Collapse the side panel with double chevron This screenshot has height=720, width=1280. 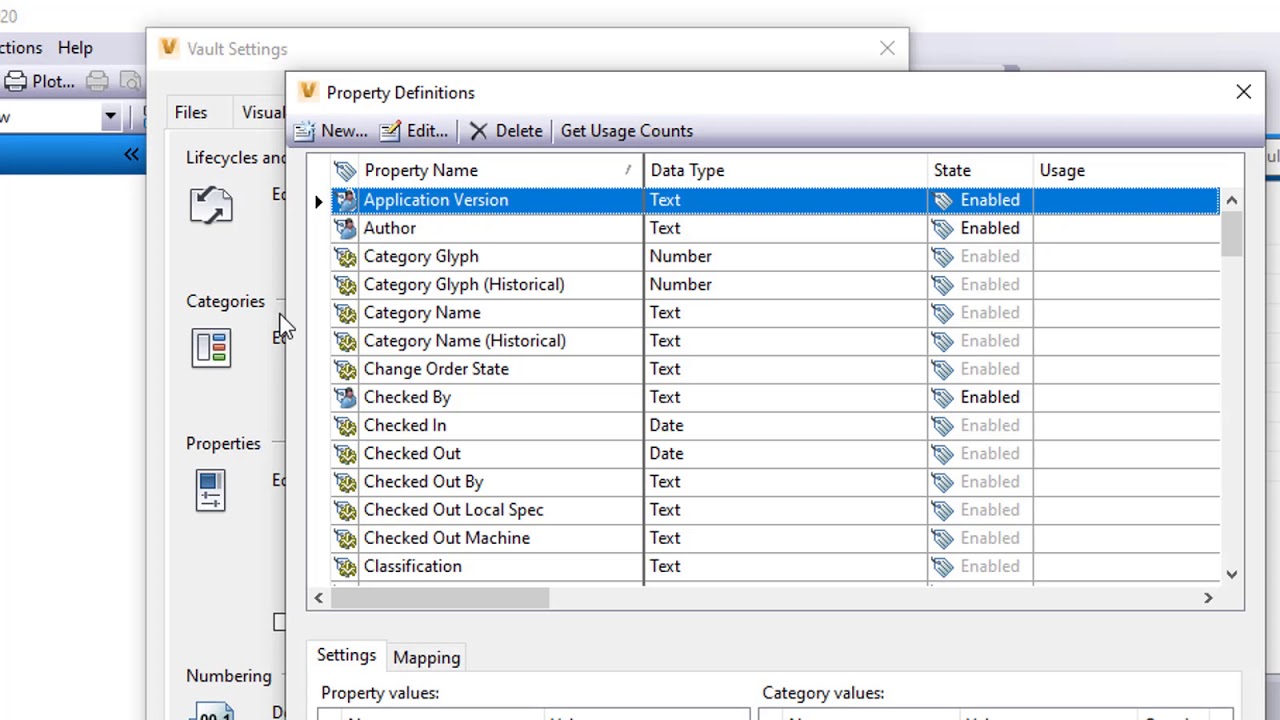pyautogui.click(x=132, y=154)
